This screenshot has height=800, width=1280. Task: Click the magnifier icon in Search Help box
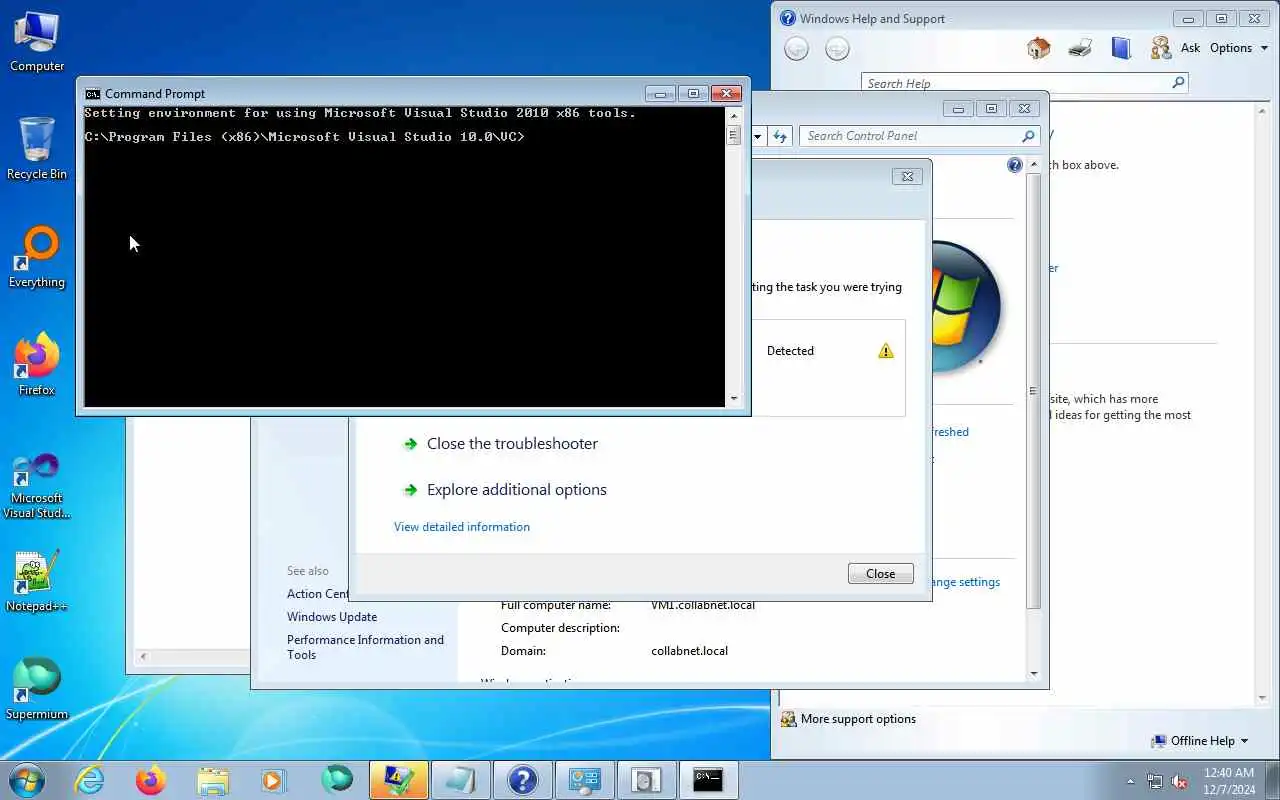pos(1178,83)
